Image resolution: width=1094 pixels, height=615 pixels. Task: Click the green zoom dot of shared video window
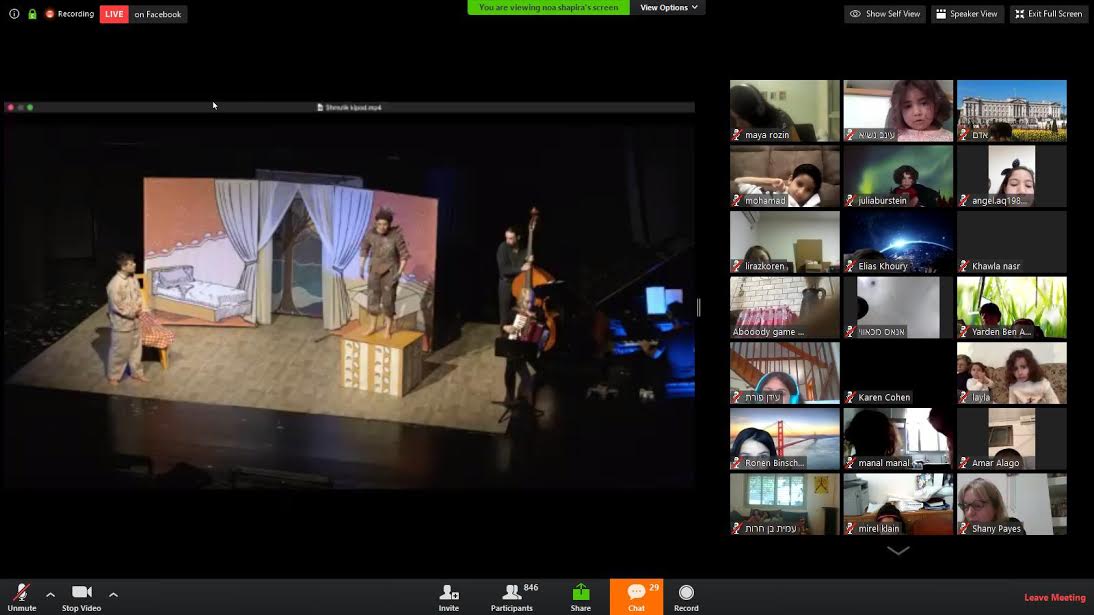coord(30,108)
